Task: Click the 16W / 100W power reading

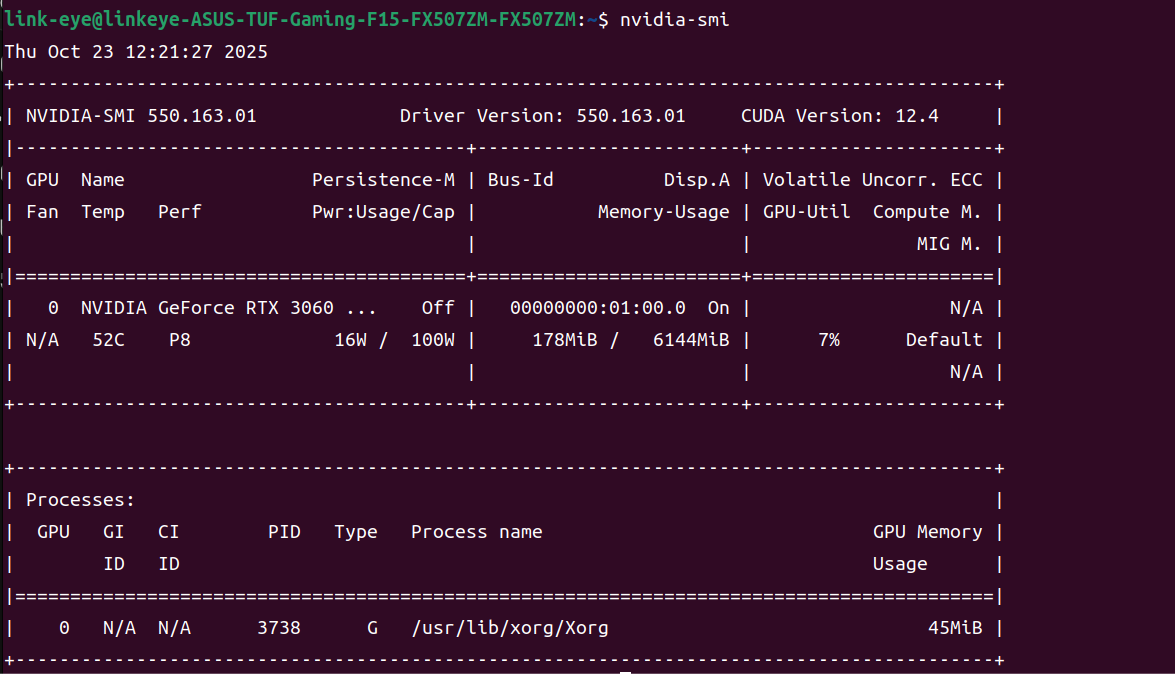Action: click(x=394, y=340)
